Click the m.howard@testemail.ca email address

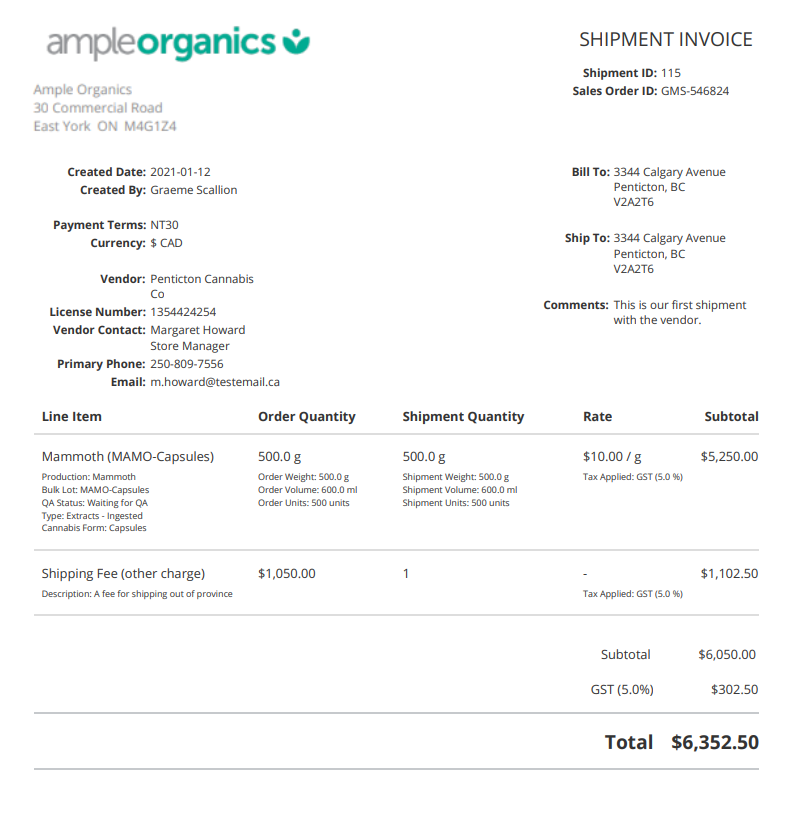215,382
